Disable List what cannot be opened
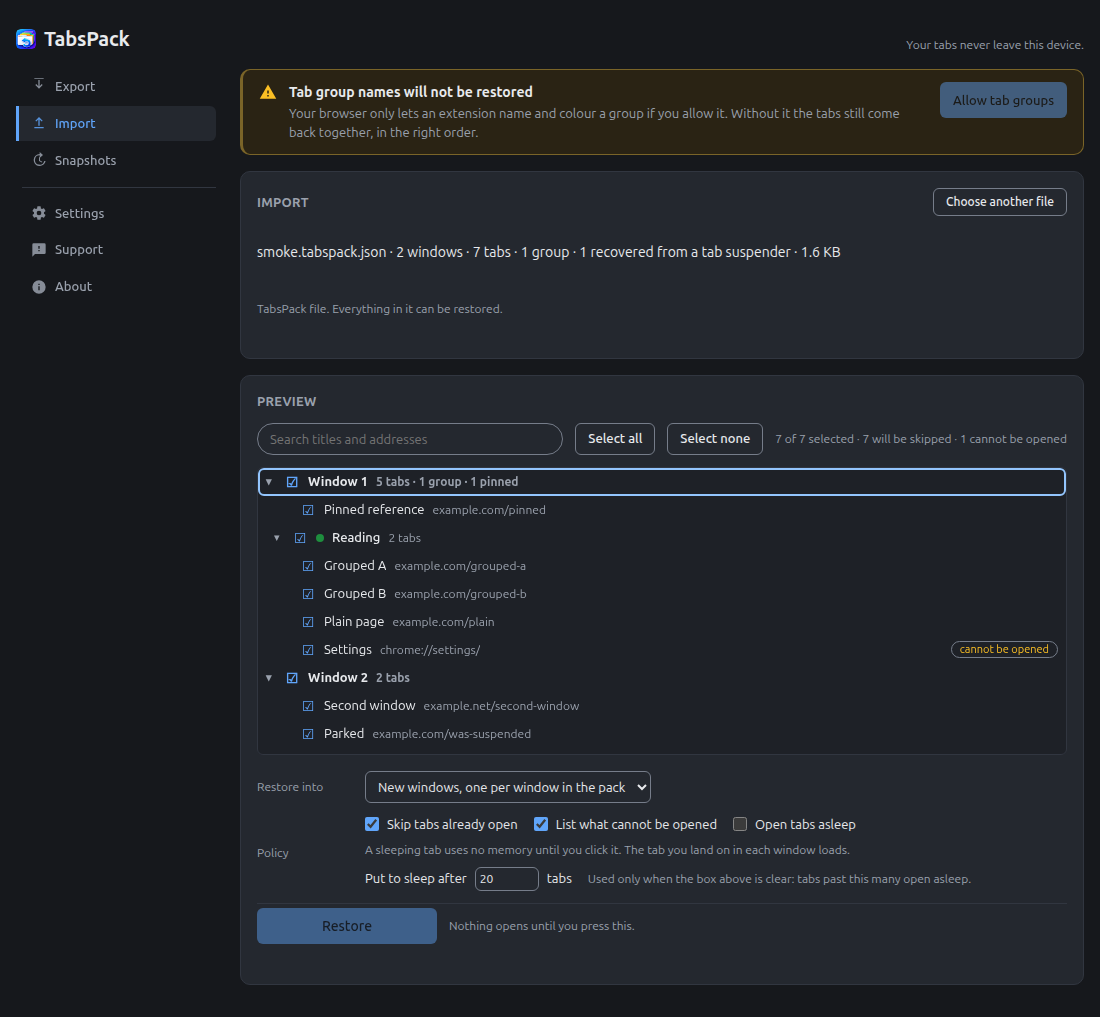Image resolution: width=1100 pixels, height=1017 pixels. (x=541, y=824)
